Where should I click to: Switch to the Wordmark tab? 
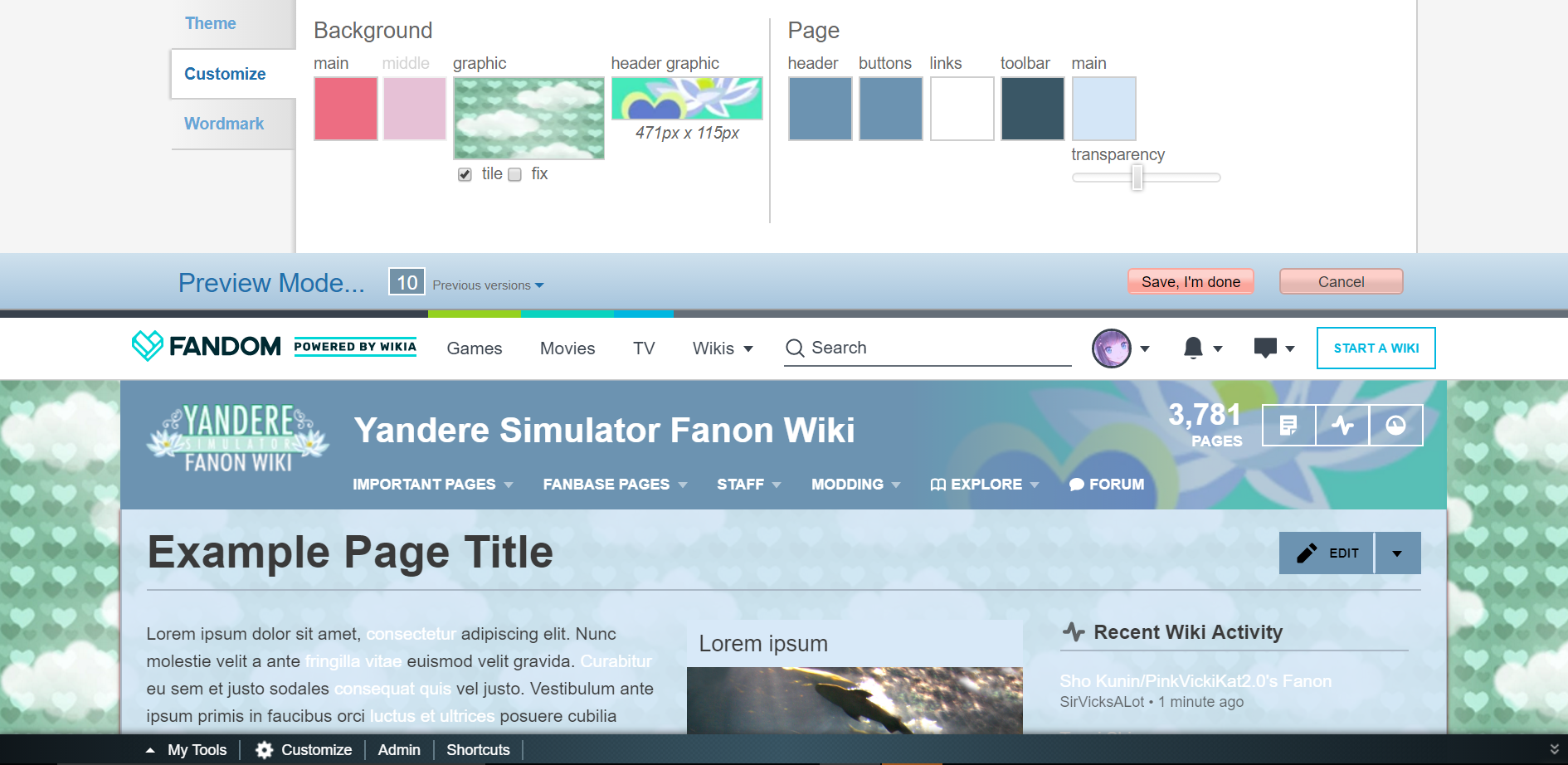pos(224,124)
